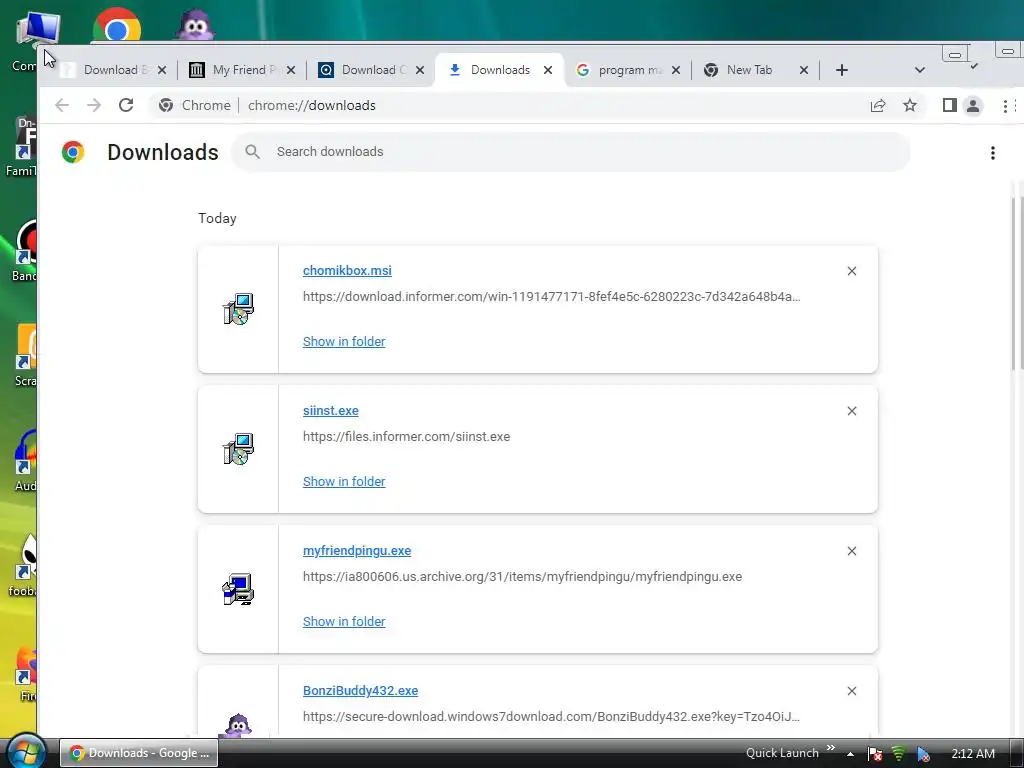Switch to the My Friend P tab
1024x768 pixels.
[x=240, y=70]
